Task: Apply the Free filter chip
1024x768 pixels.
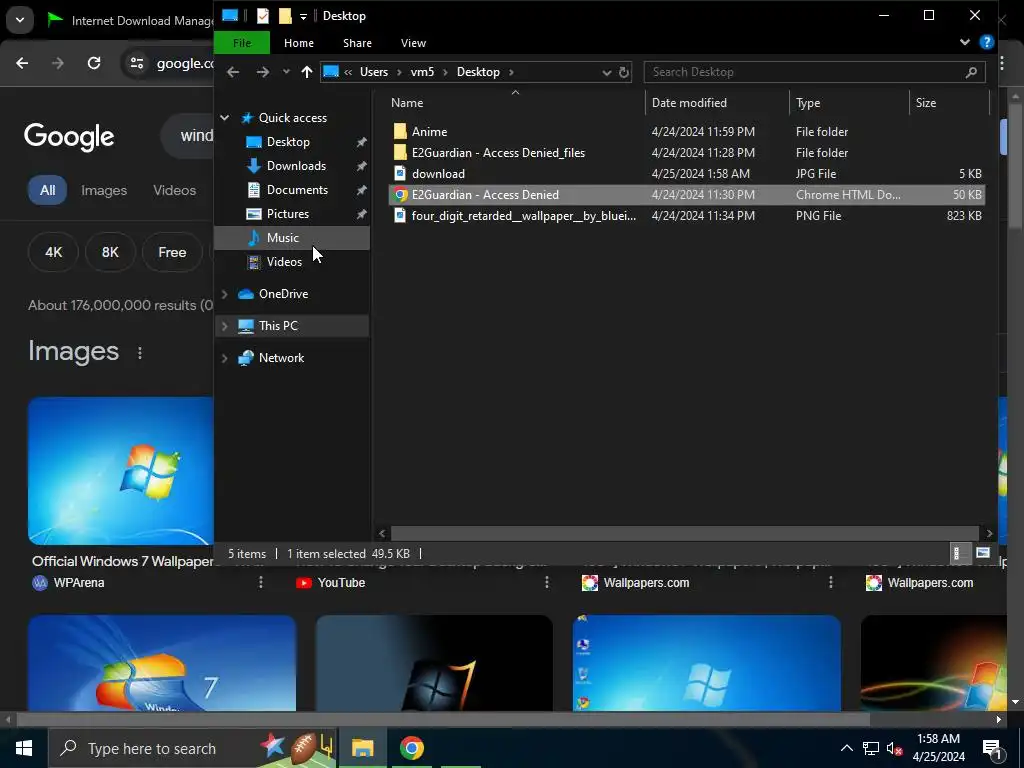Action: click(172, 252)
